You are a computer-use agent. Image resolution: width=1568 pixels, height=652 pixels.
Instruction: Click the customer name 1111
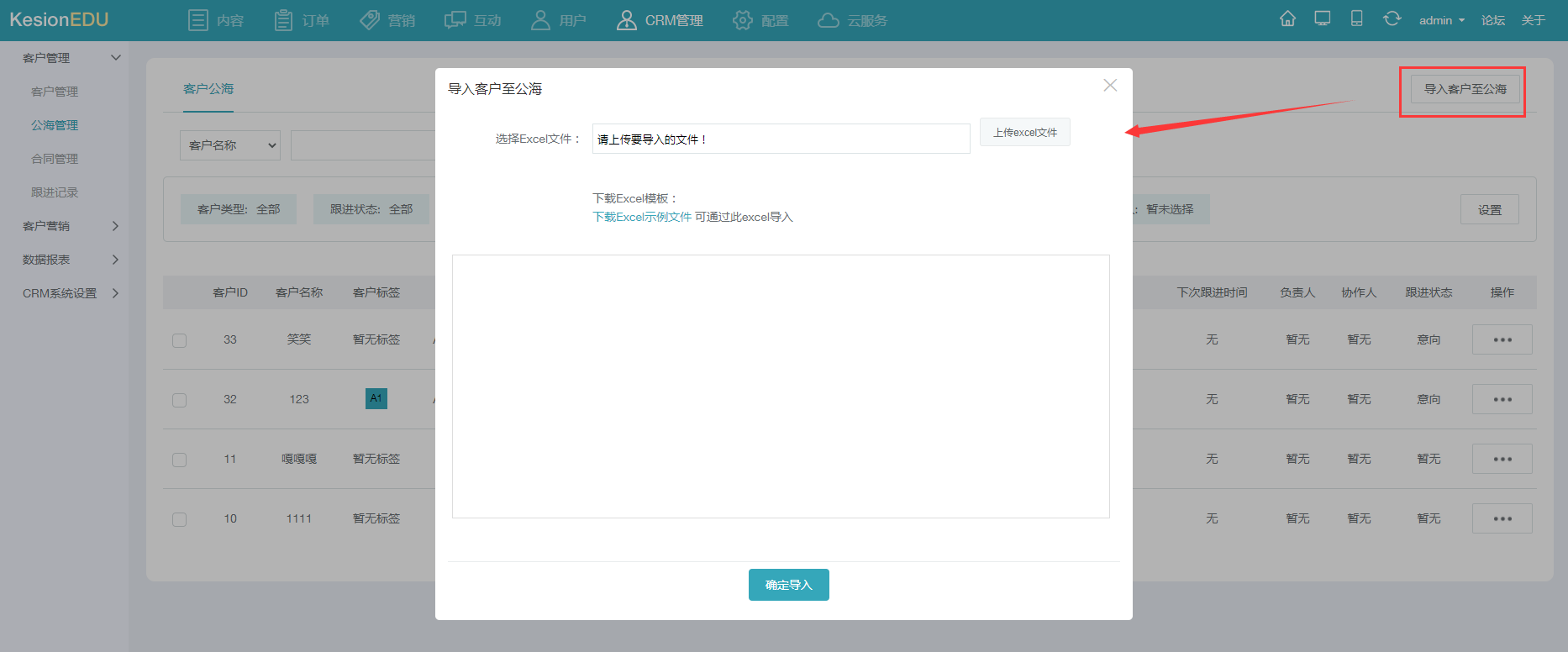[299, 518]
